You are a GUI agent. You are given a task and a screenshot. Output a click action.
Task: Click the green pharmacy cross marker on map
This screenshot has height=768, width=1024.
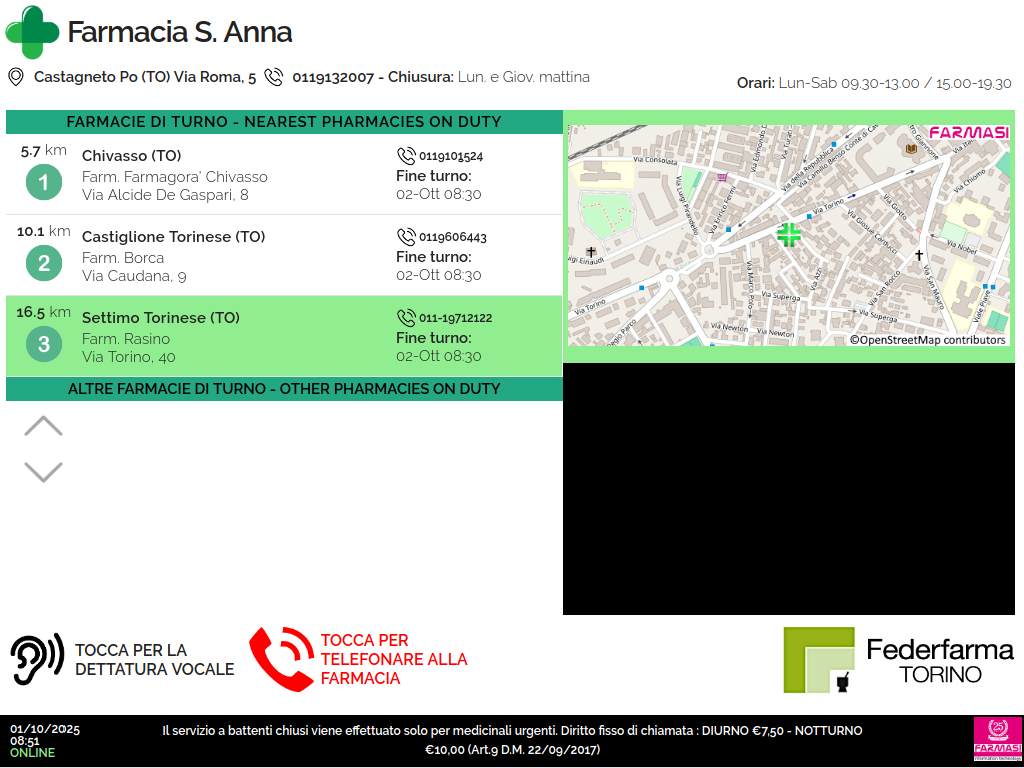pyautogui.click(x=789, y=235)
